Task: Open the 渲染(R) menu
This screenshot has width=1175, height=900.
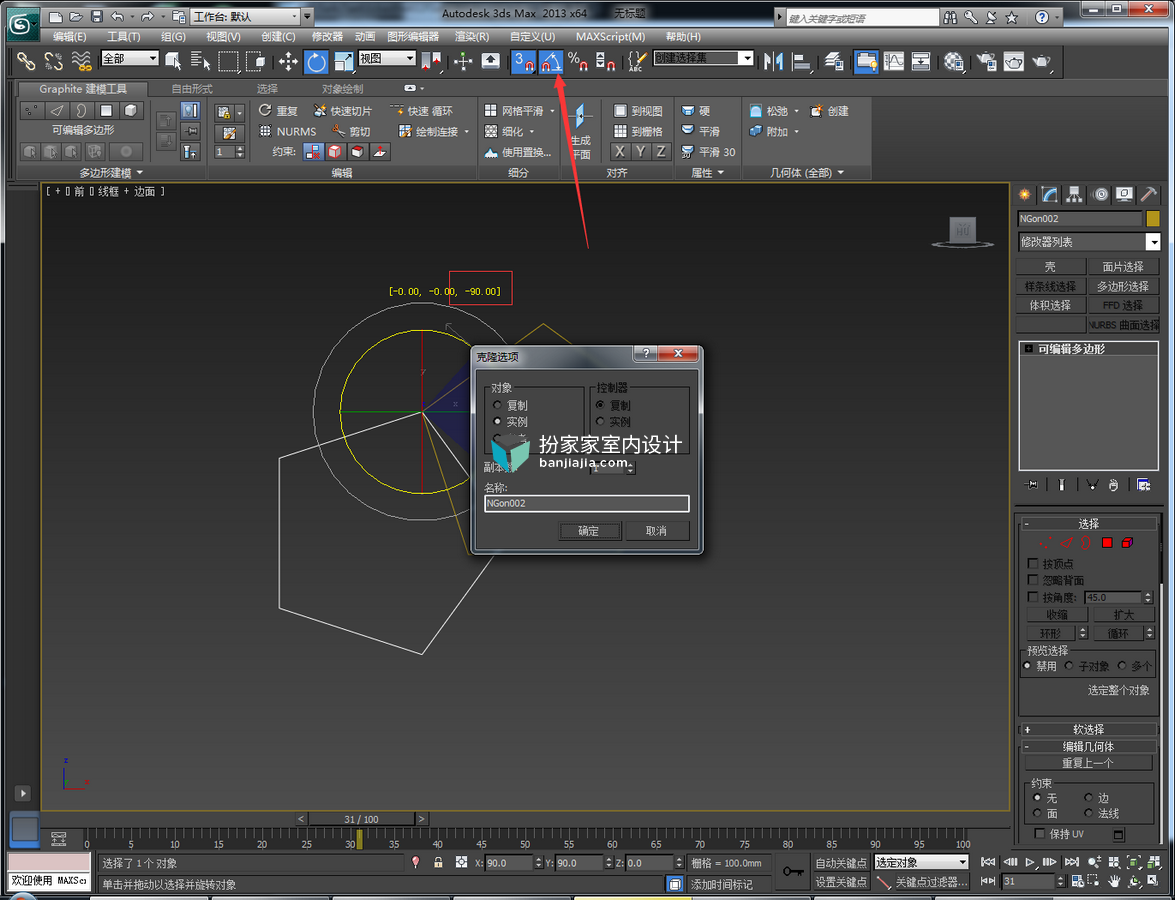Action: coord(471,37)
